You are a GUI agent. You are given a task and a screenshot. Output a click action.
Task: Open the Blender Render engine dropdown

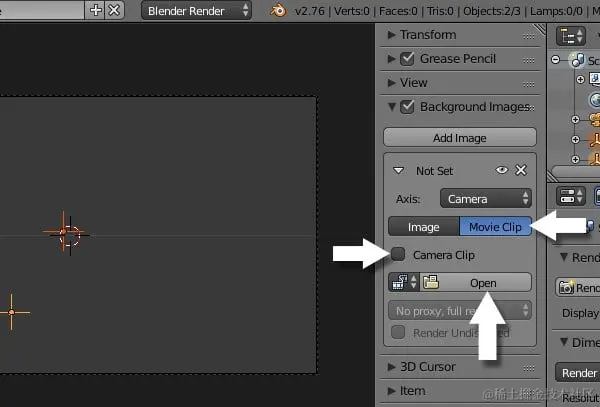click(196, 11)
